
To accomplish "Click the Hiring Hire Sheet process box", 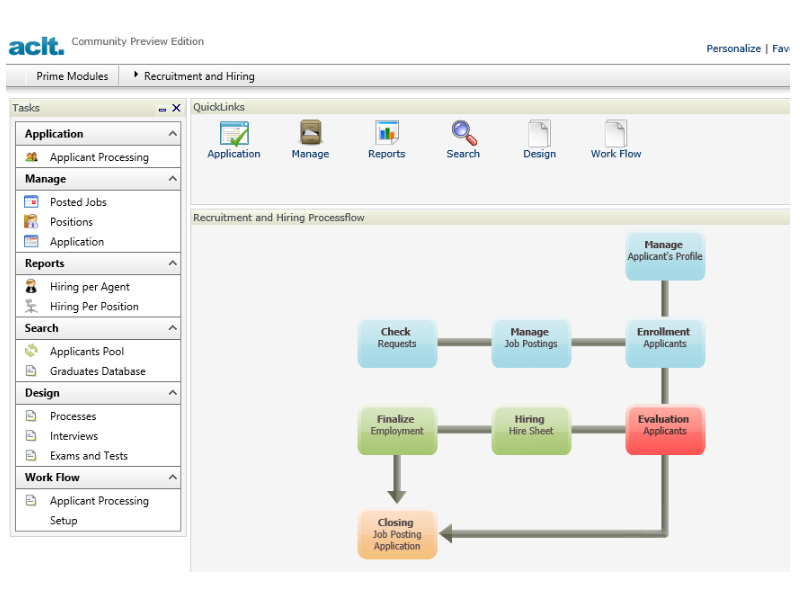I will click(531, 430).
